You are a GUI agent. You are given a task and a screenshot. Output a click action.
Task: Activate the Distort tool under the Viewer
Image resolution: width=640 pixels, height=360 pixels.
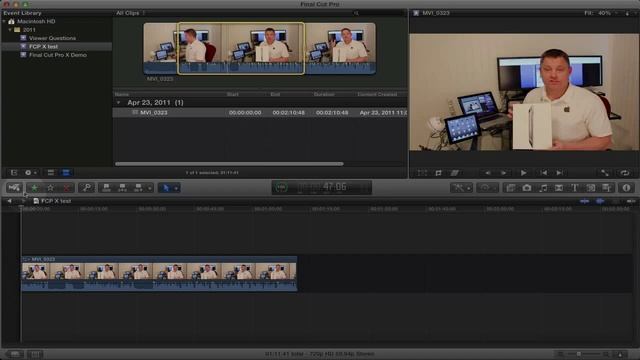(454, 173)
